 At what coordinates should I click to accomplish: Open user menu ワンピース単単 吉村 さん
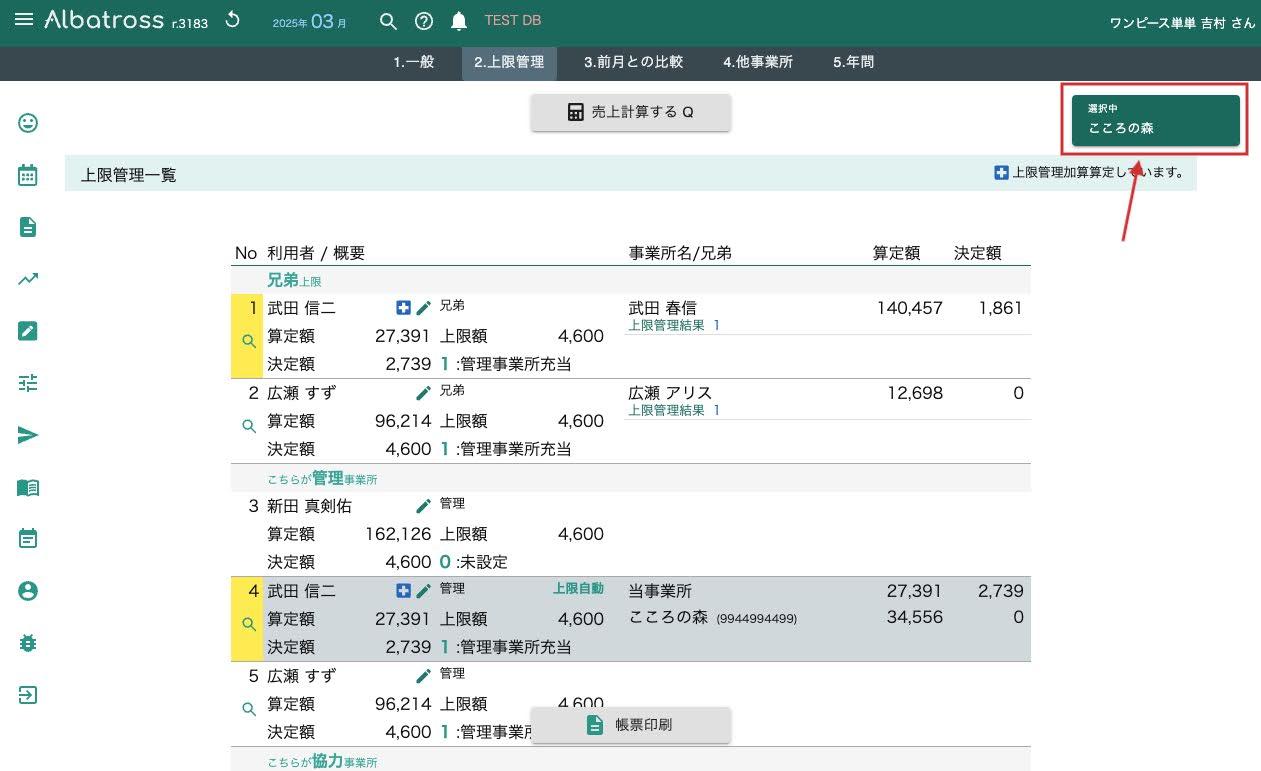(1181, 23)
